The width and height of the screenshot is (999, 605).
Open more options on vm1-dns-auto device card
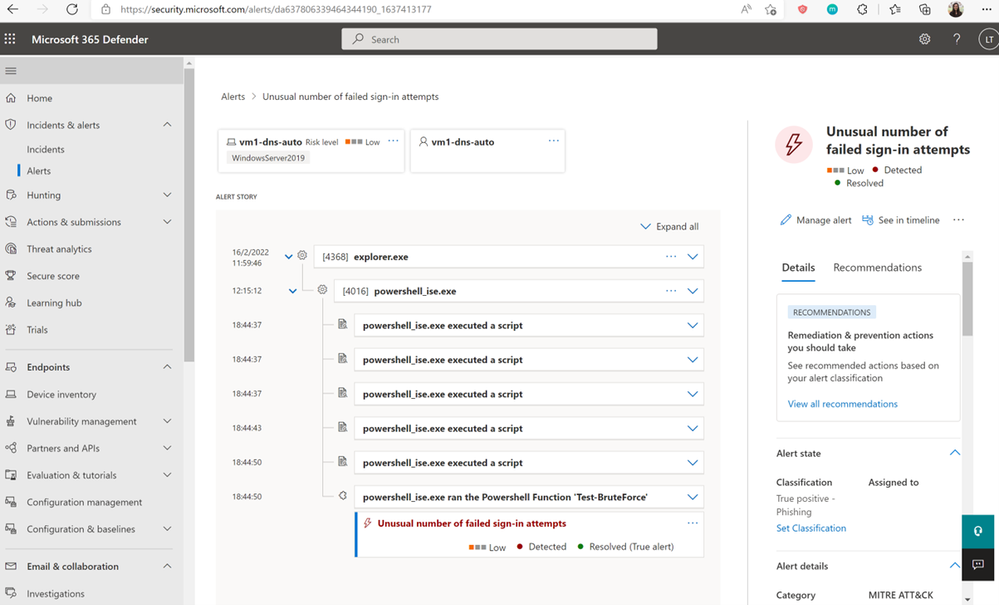pyautogui.click(x=393, y=141)
